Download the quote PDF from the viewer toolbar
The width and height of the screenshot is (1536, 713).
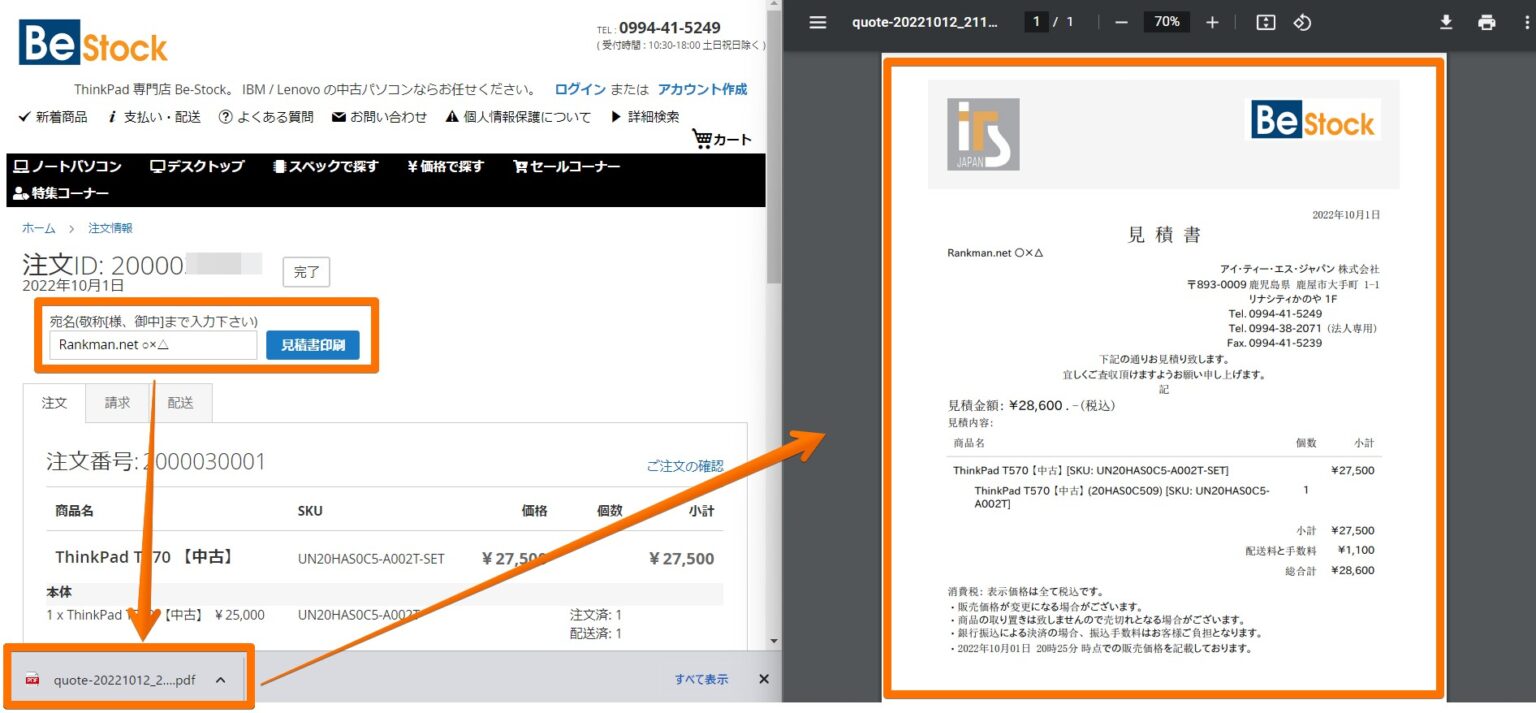coord(1445,22)
